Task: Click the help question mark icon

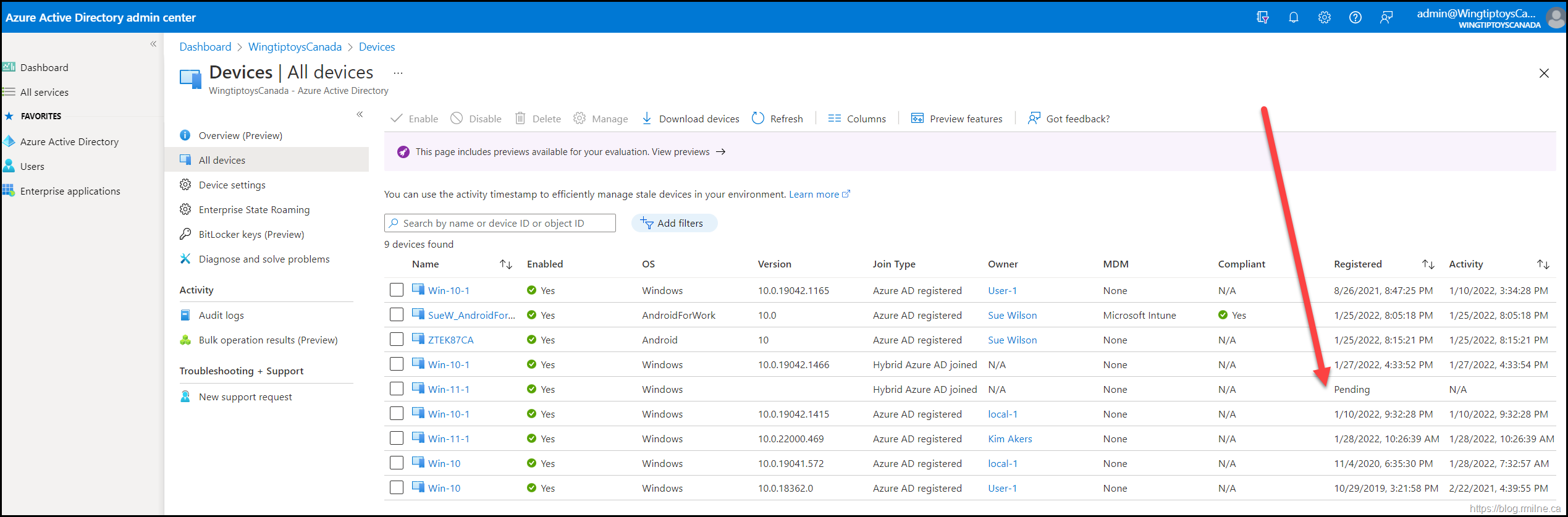Action: point(1355,17)
